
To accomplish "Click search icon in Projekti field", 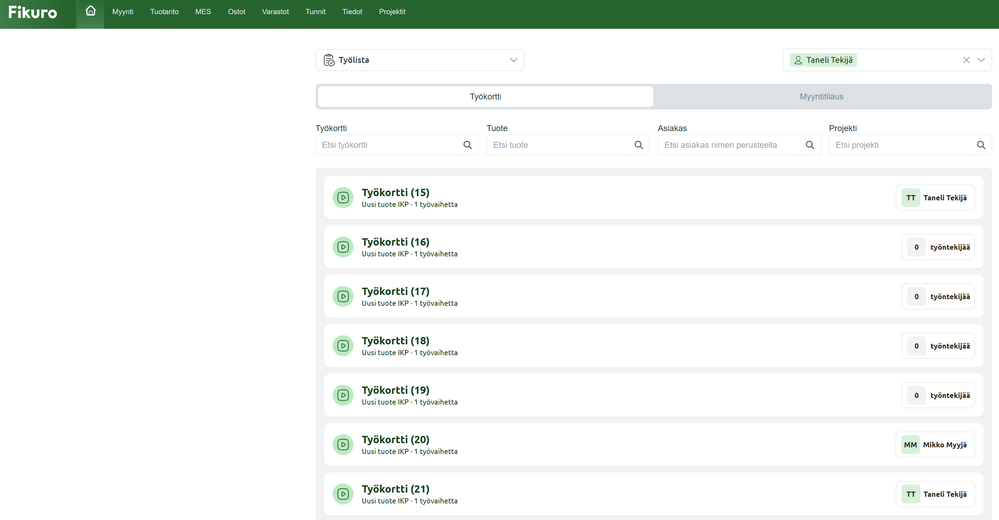I will tap(981, 145).
